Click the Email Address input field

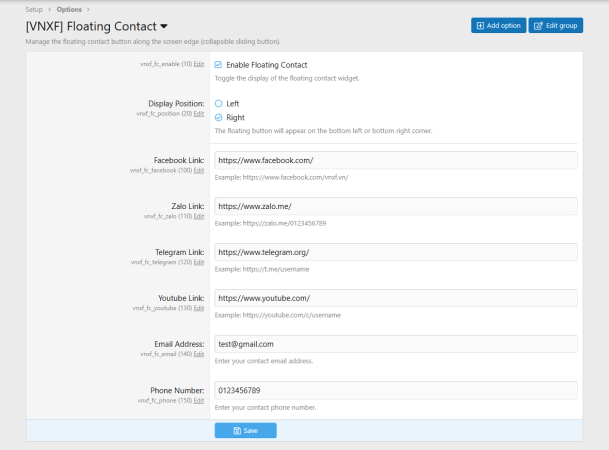(396, 344)
